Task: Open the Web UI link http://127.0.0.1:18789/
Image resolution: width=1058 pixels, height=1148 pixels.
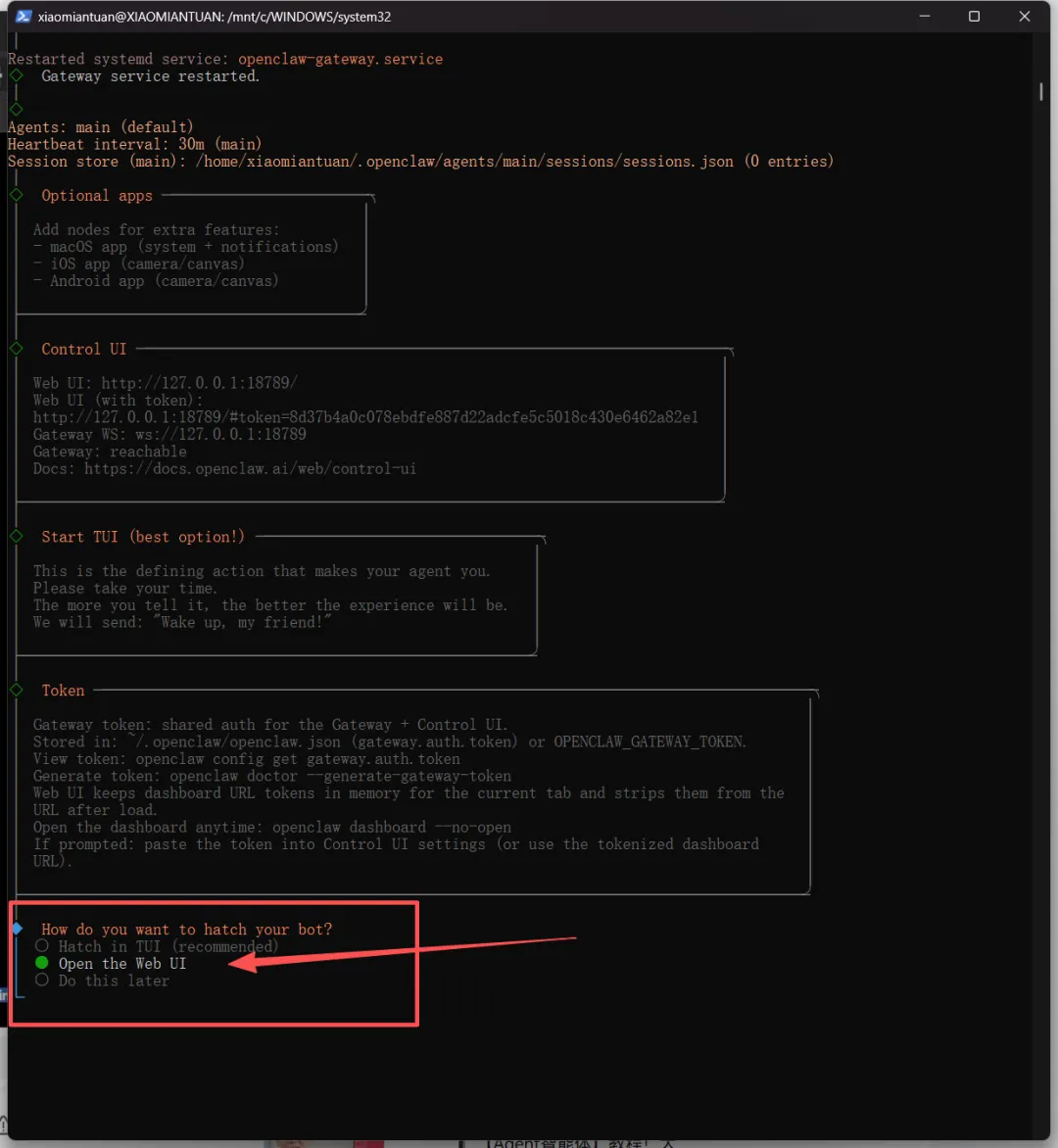Action: [x=199, y=383]
